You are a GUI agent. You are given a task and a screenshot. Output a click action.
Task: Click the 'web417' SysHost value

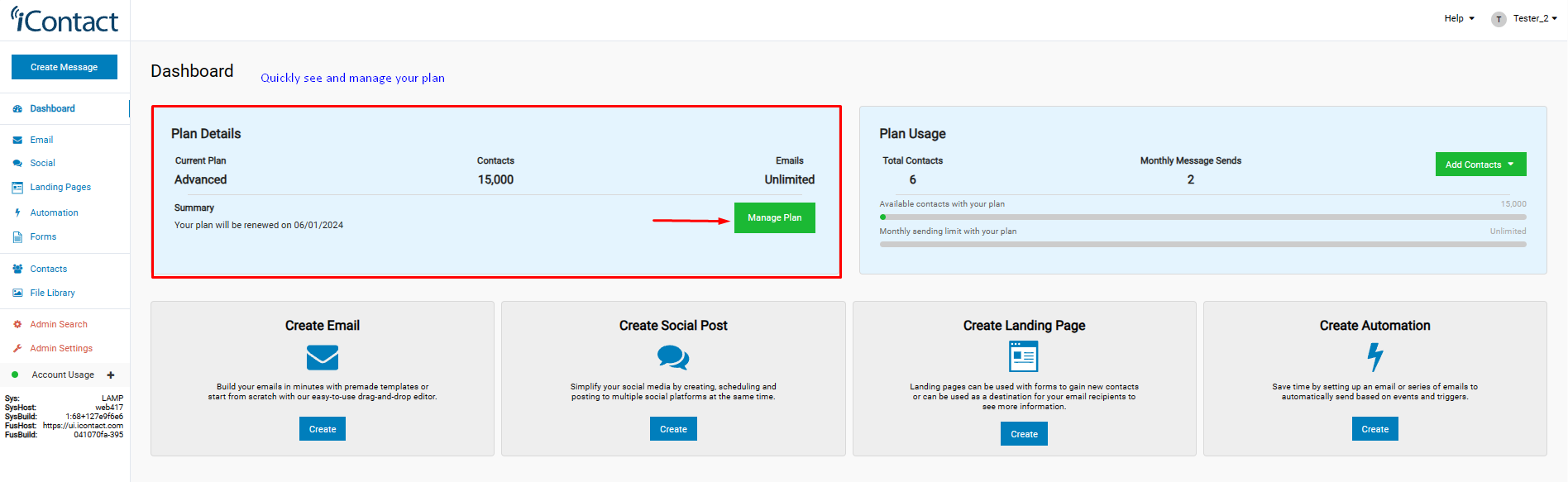coord(109,408)
